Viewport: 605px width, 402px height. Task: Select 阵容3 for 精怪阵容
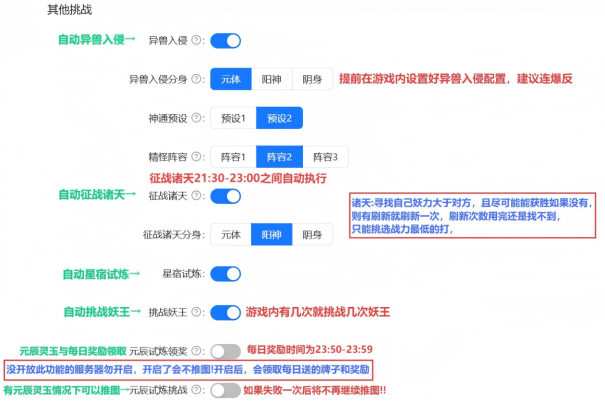321,157
